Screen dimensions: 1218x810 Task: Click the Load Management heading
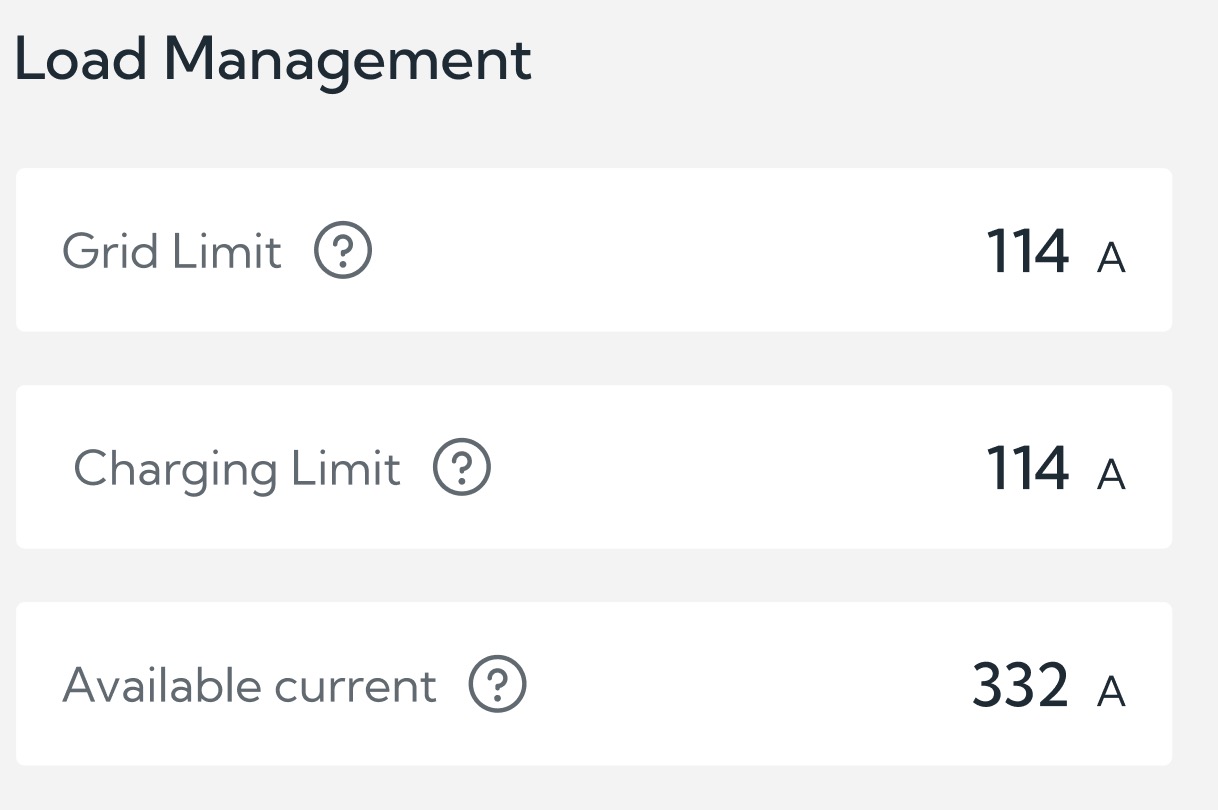pyautogui.click(x=273, y=60)
